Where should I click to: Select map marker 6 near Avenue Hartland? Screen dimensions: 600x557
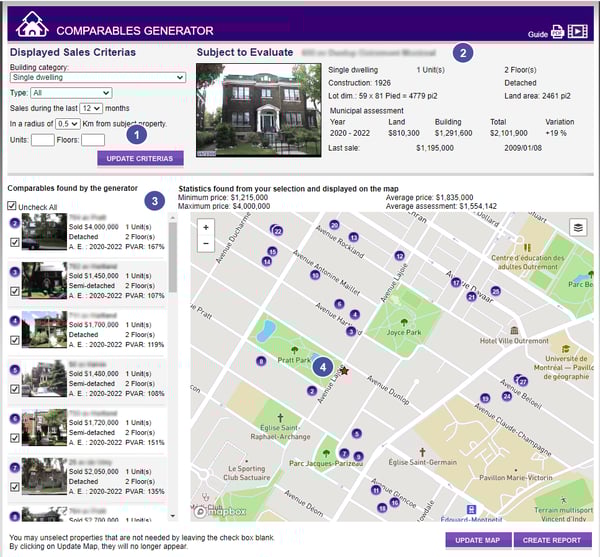[x=339, y=304]
